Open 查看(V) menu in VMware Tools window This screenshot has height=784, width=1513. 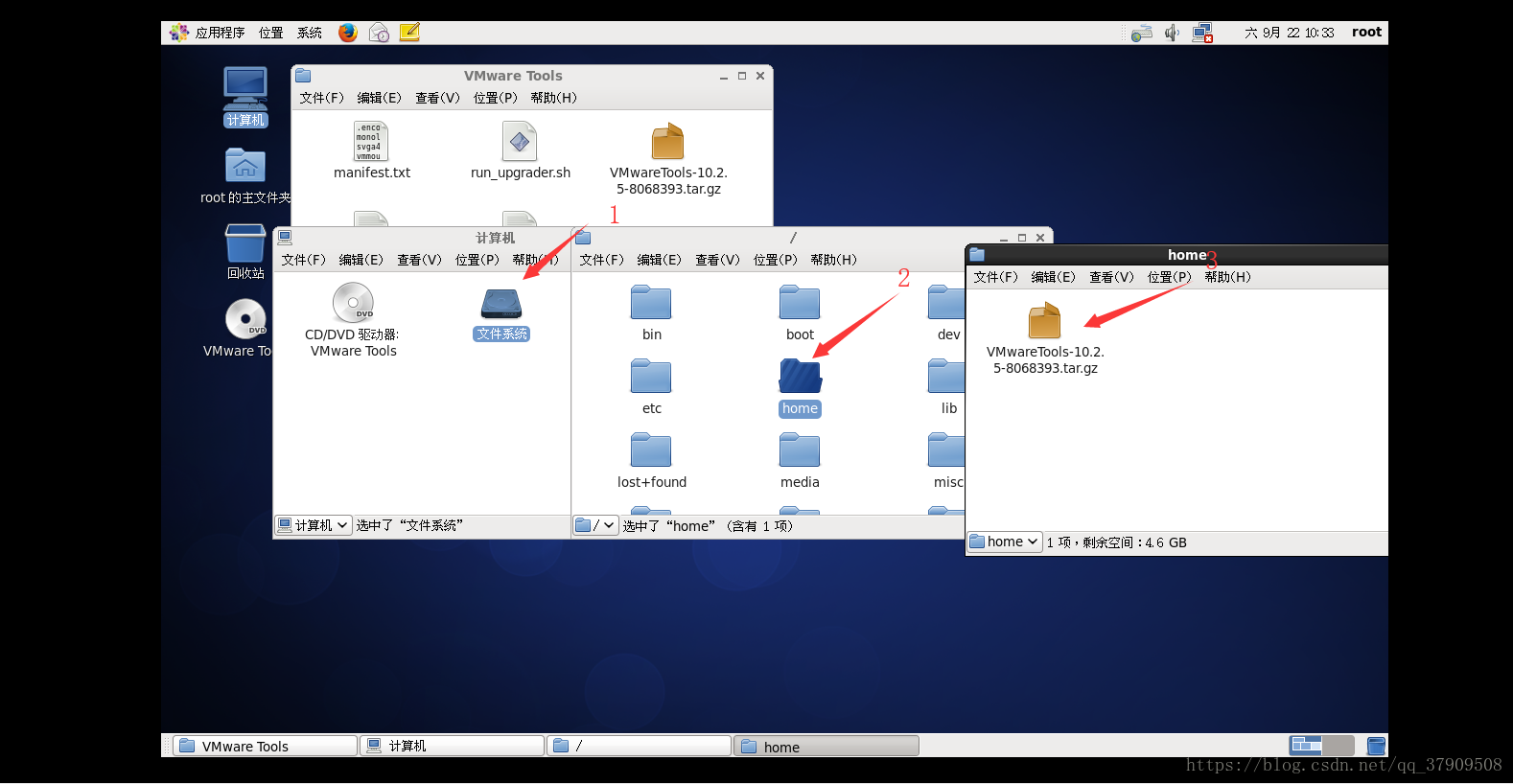click(437, 98)
